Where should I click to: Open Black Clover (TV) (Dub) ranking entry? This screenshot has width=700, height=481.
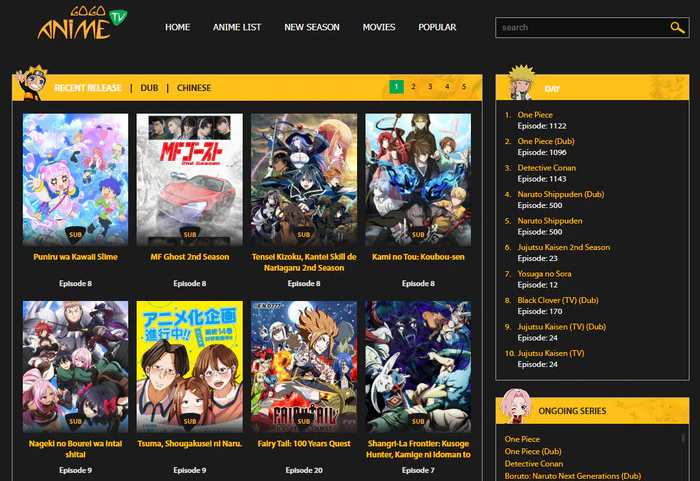[x=558, y=300]
